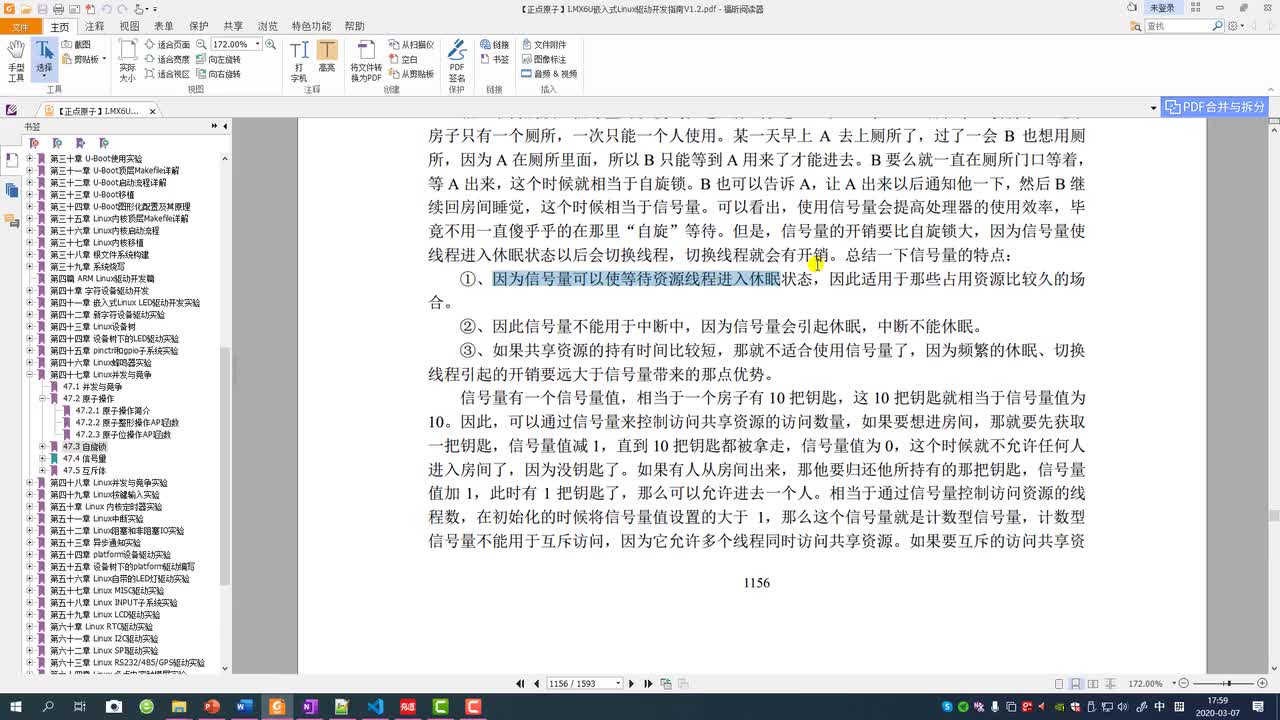
Task: Choose Fit Width (适合宽度)
Action: click(x=167, y=59)
